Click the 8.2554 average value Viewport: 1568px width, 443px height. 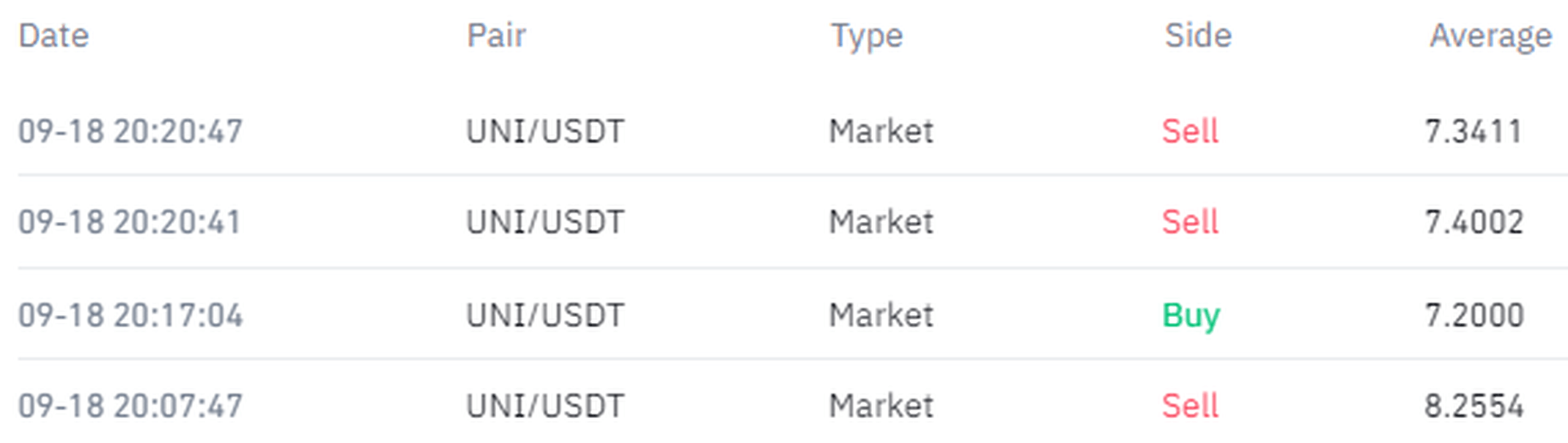[x=1473, y=406]
